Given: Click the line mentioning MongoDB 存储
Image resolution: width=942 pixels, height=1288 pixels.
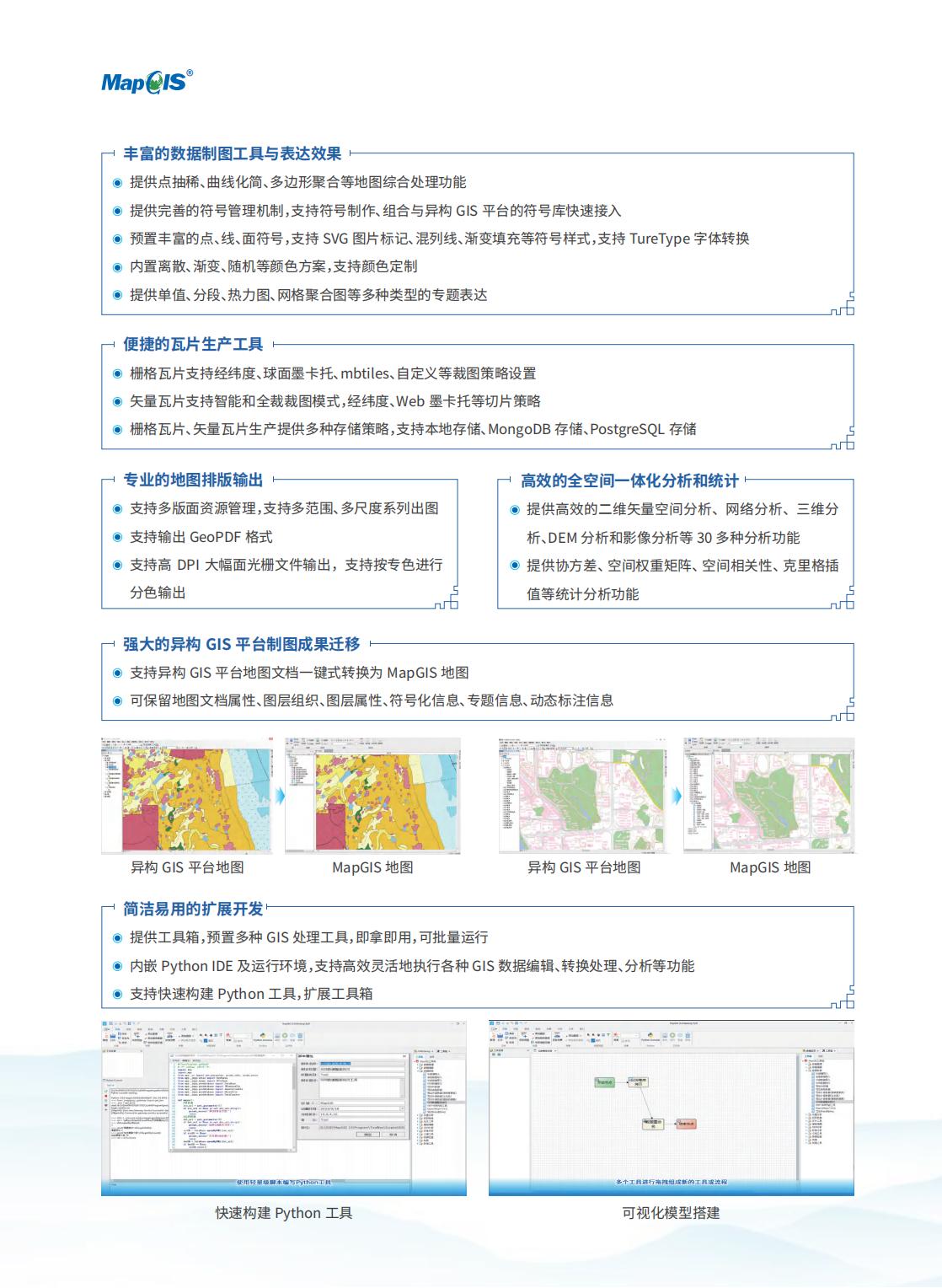Looking at the screenshot, I should (413, 429).
